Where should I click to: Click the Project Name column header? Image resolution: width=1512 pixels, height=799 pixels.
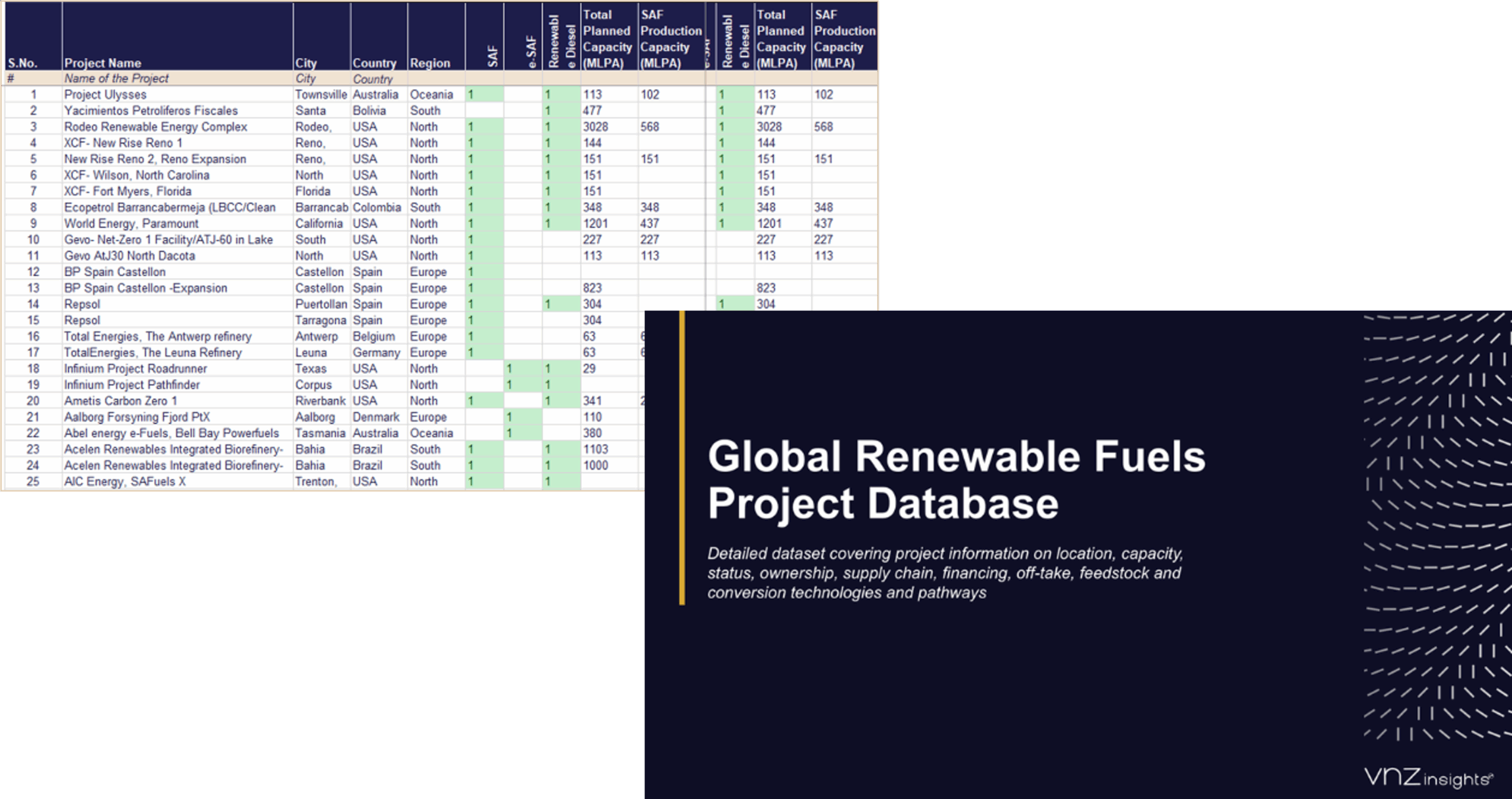(x=103, y=63)
